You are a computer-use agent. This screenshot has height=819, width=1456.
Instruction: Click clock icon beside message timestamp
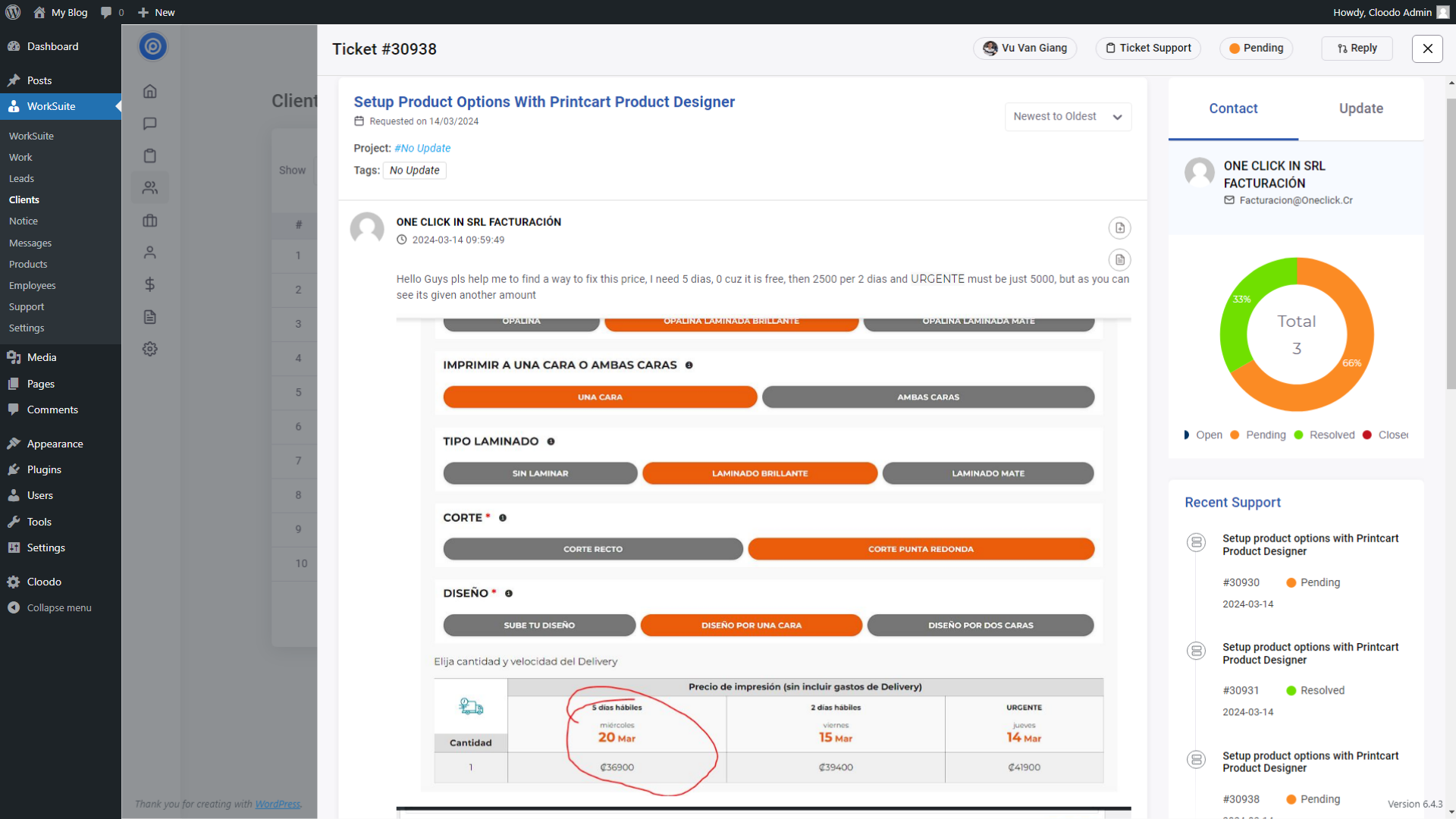pyautogui.click(x=402, y=240)
